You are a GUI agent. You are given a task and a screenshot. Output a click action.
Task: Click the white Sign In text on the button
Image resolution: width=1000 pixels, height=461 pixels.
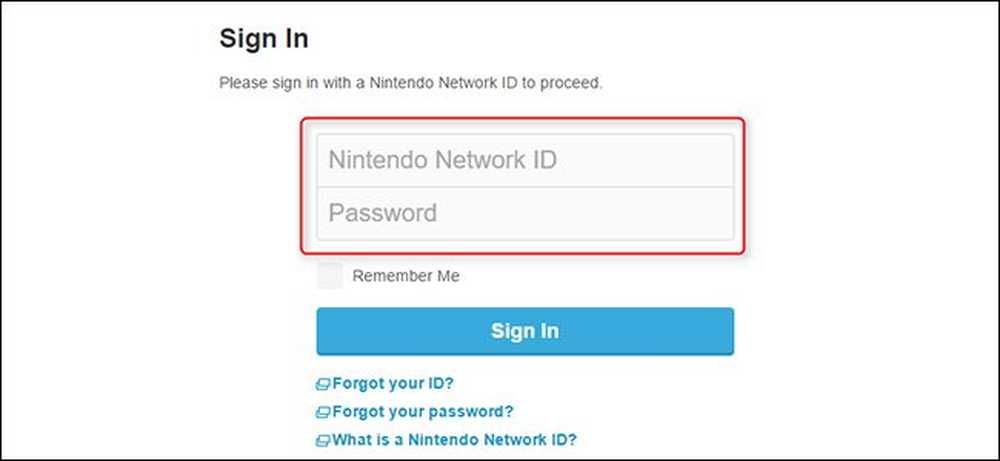[525, 331]
